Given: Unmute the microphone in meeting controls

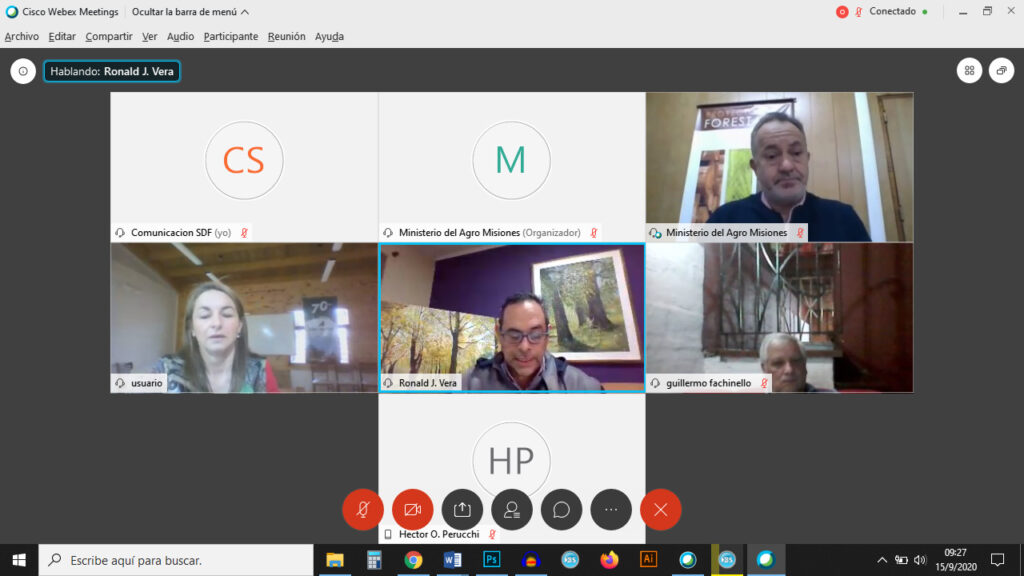Looking at the screenshot, I should [363, 509].
